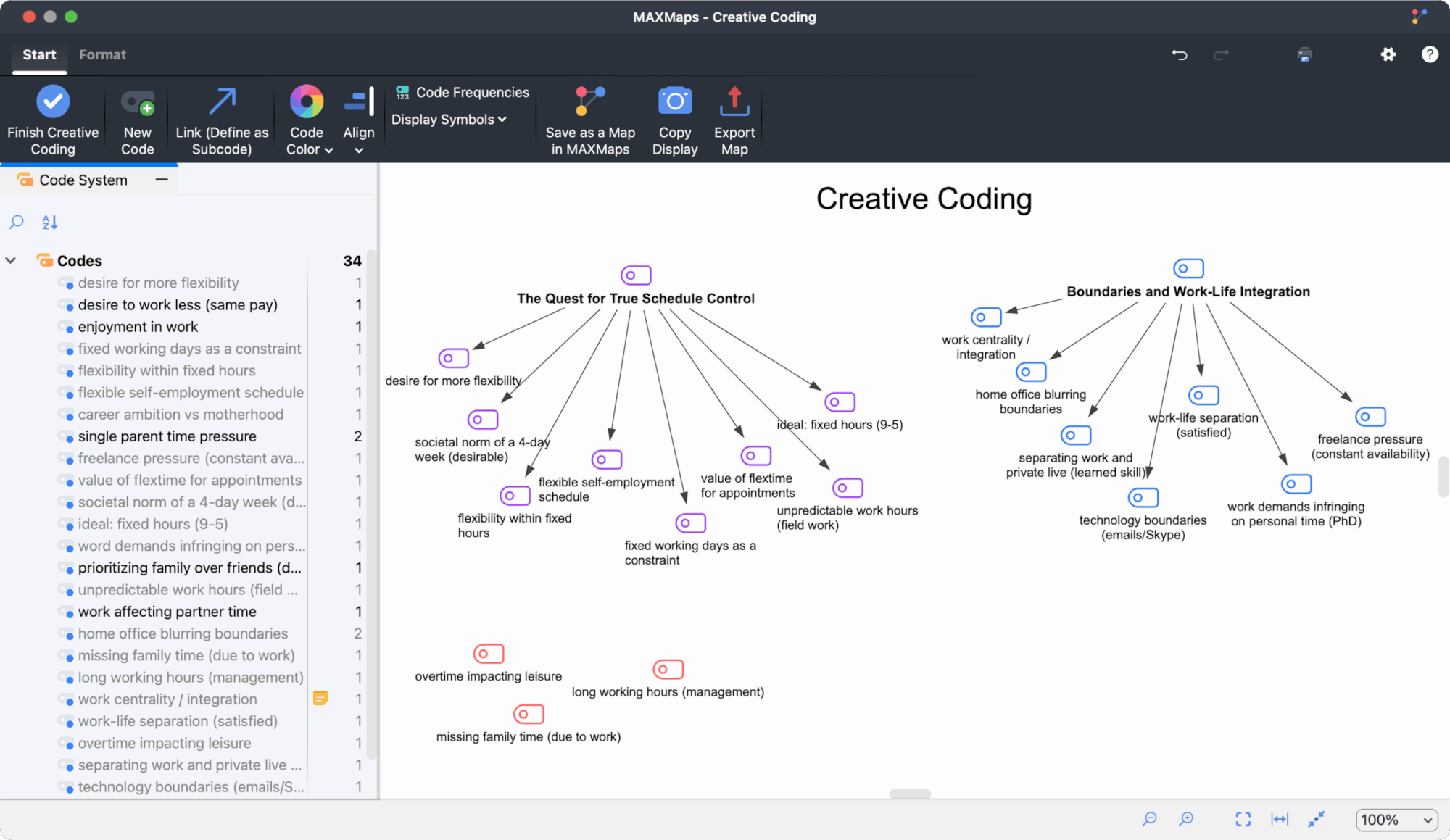Select code 'single parent time pressure'

point(167,436)
